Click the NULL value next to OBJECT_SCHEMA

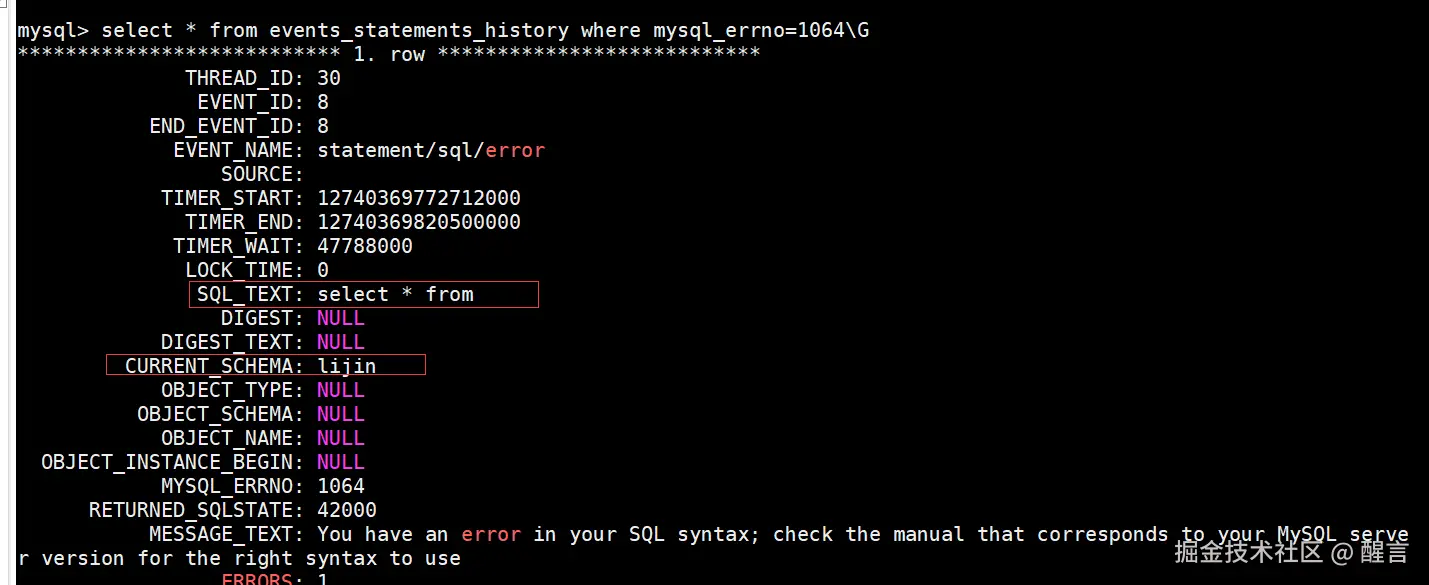click(341, 414)
